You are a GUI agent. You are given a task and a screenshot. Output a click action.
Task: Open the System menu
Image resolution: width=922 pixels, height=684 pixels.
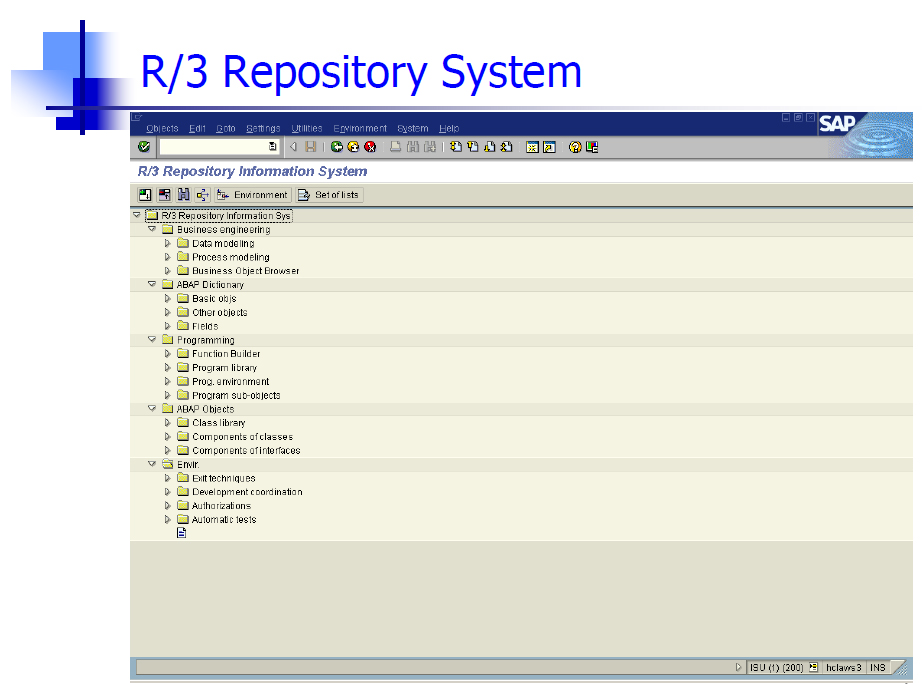(413, 128)
